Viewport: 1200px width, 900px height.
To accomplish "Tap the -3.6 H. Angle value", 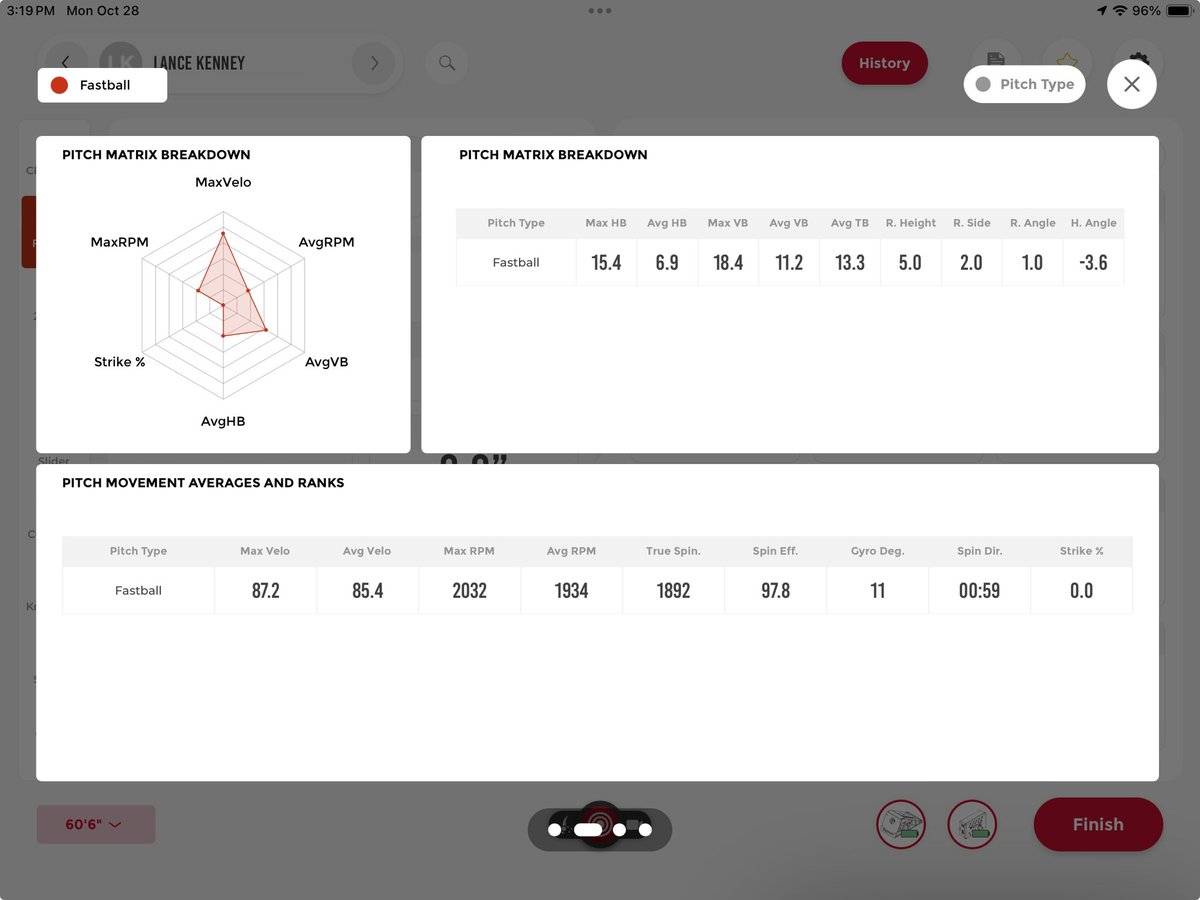I will tap(1093, 262).
